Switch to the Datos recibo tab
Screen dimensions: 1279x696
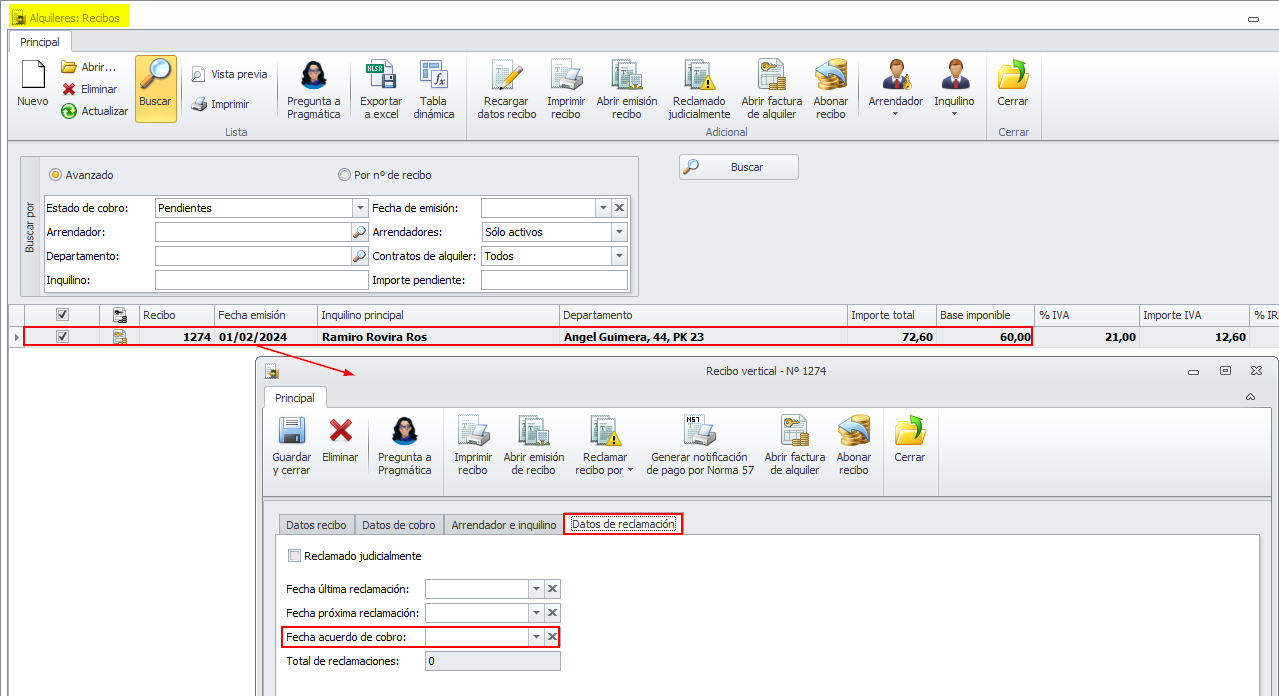(316, 525)
